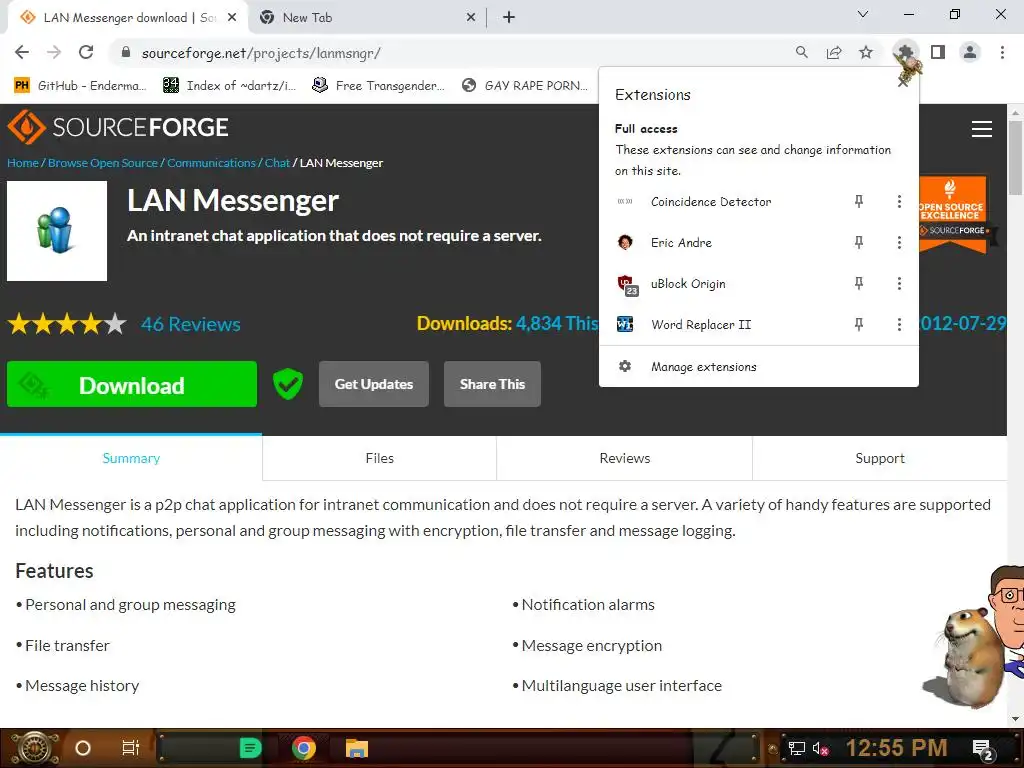Open Communications breadcrumb link
Image resolution: width=1024 pixels, height=768 pixels.
pyautogui.click(x=211, y=163)
